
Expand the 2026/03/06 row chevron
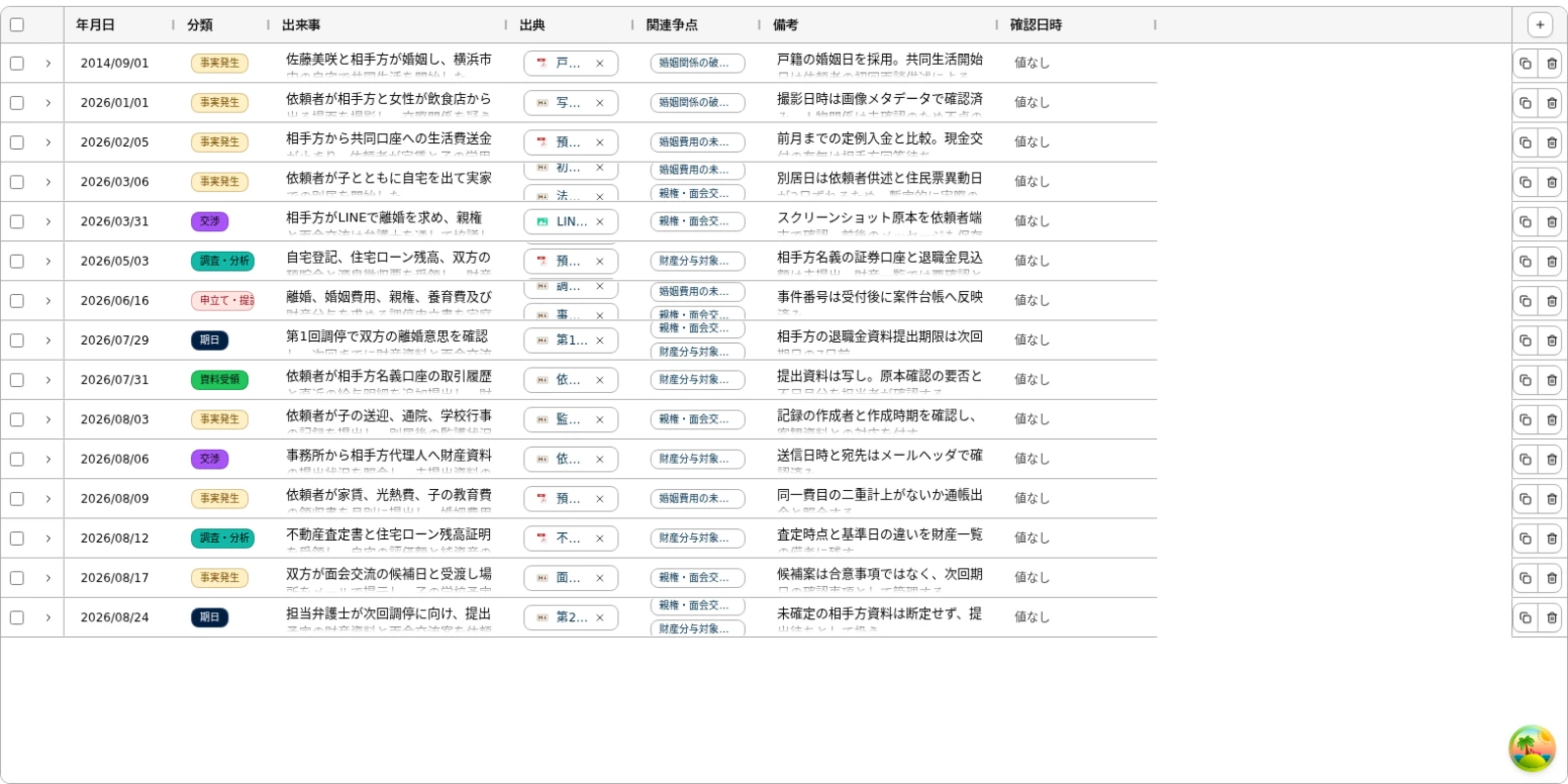[x=48, y=182]
